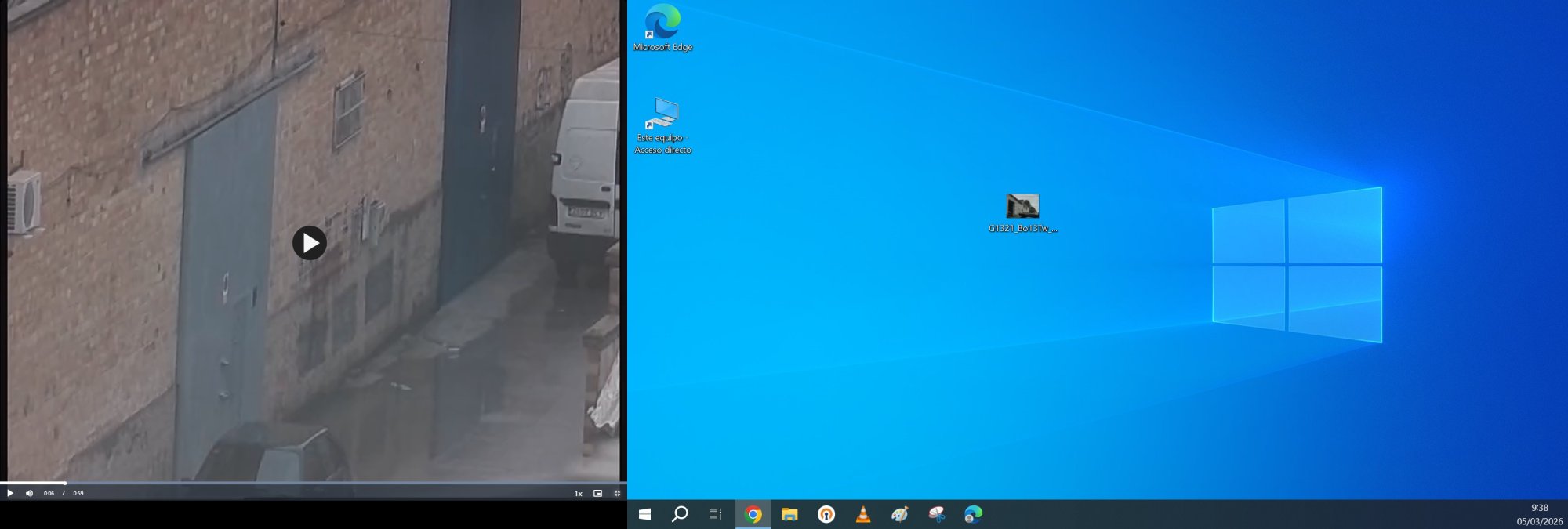Launch OpenVPN from the taskbar
Viewport: 1568px width, 529px height.
tap(826, 514)
